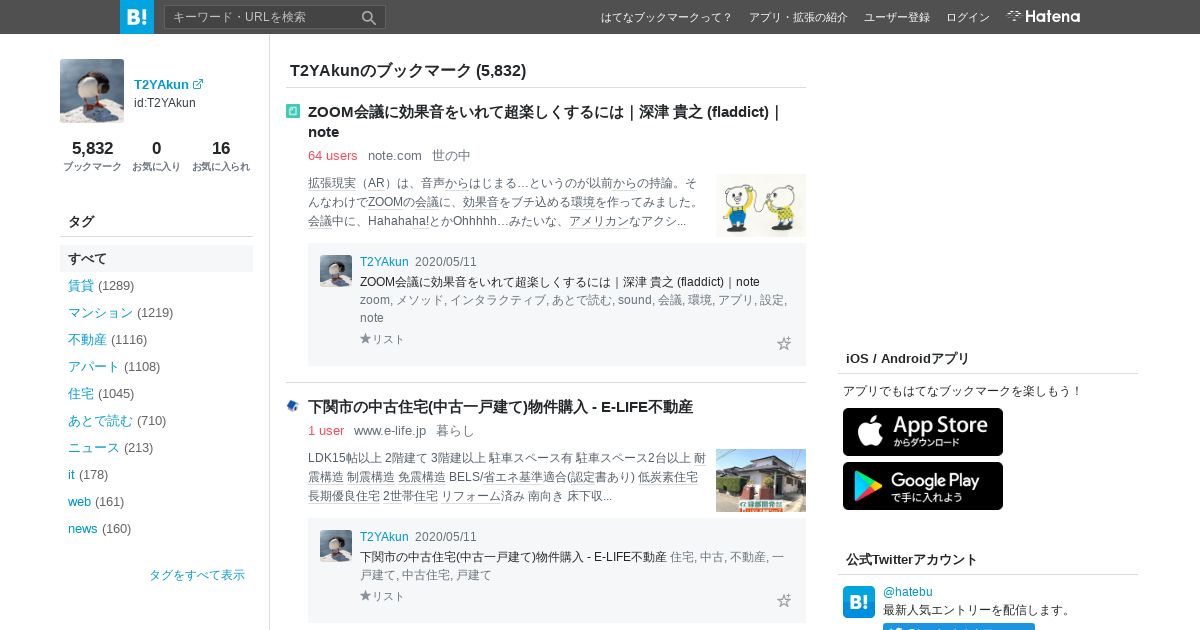Screen dimensions: 1200x630
Task: Click the 戸建て tag in 下関市 comment
Action: [475, 575]
